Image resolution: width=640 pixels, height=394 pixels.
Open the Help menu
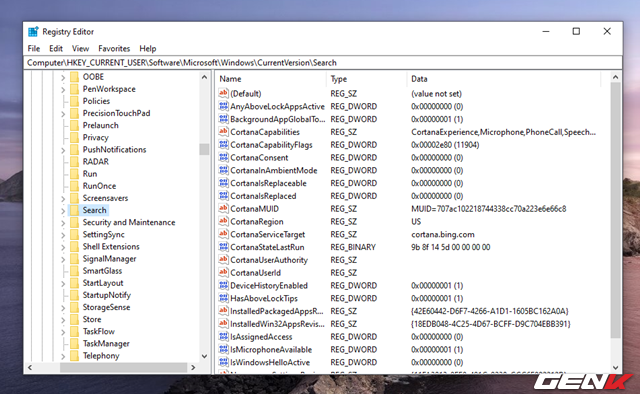coord(148,48)
